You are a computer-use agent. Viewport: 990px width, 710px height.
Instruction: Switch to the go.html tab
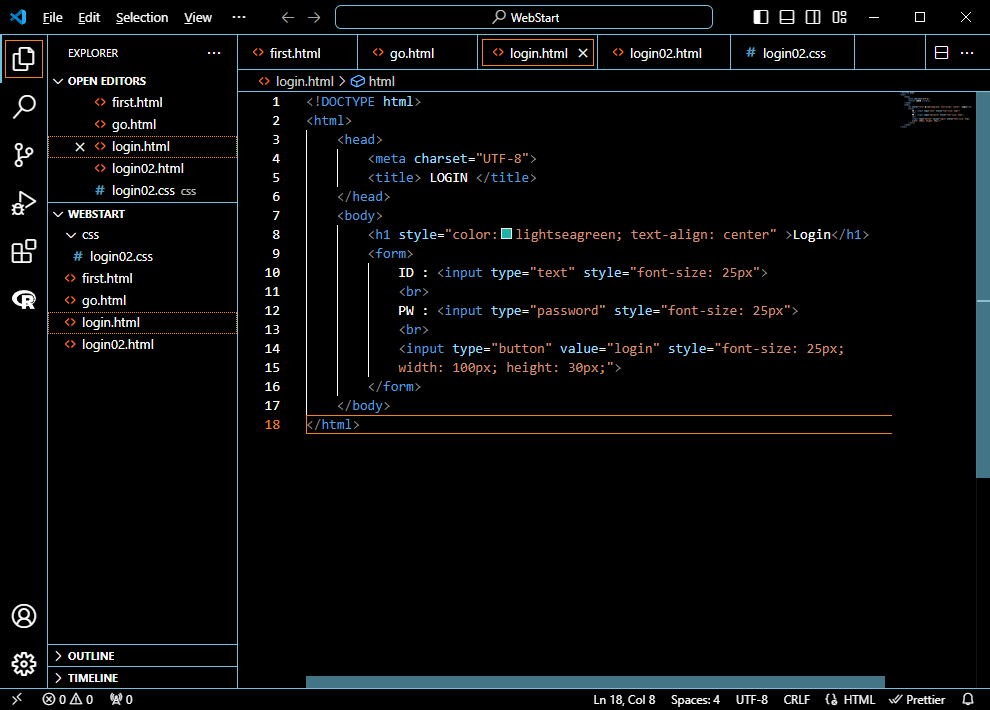[x=417, y=53]
